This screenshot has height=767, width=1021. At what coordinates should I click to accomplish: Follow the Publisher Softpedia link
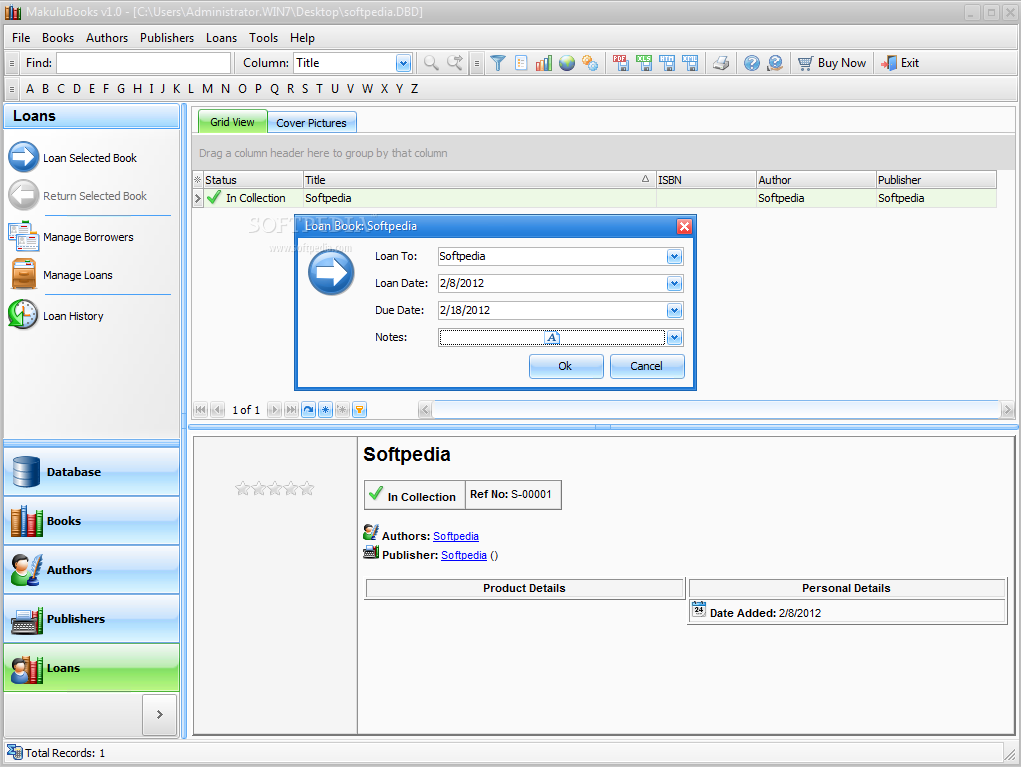click(464, 555)
